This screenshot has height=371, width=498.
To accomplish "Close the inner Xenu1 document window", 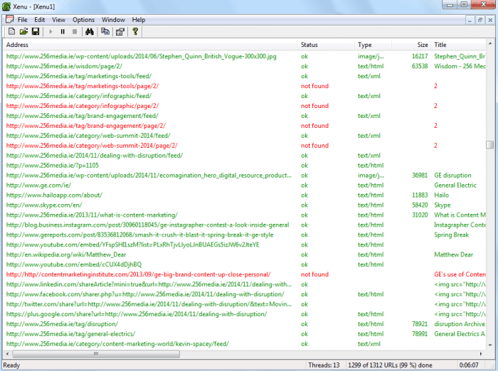I will pyautogui.click(x=490, y=20).
